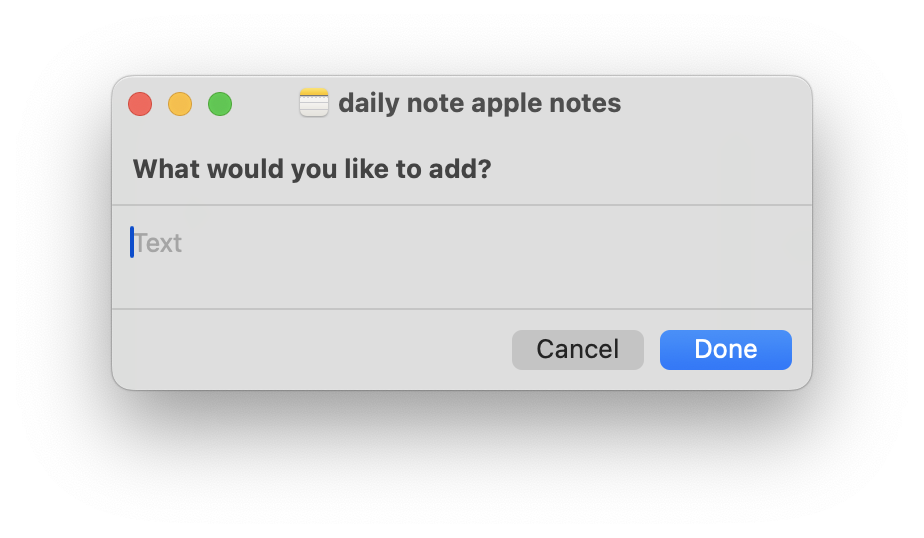The image size is (924, 538).
Task: Click the "daily note apple notes" window title
Action: click(479, 103)
